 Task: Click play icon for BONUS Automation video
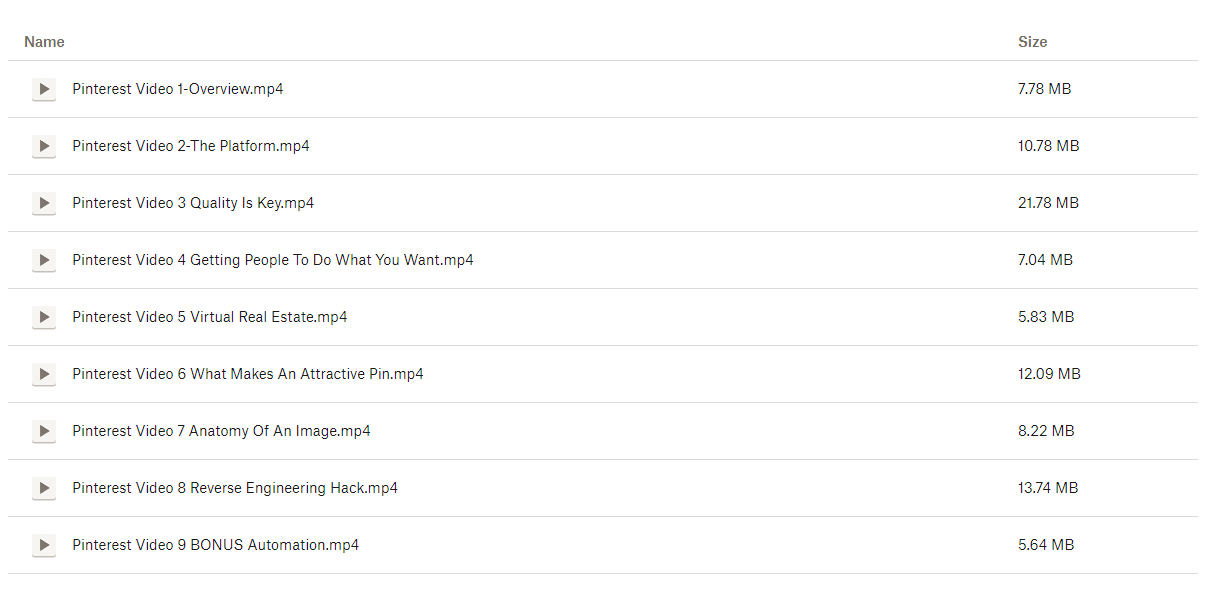click(43, 546)
